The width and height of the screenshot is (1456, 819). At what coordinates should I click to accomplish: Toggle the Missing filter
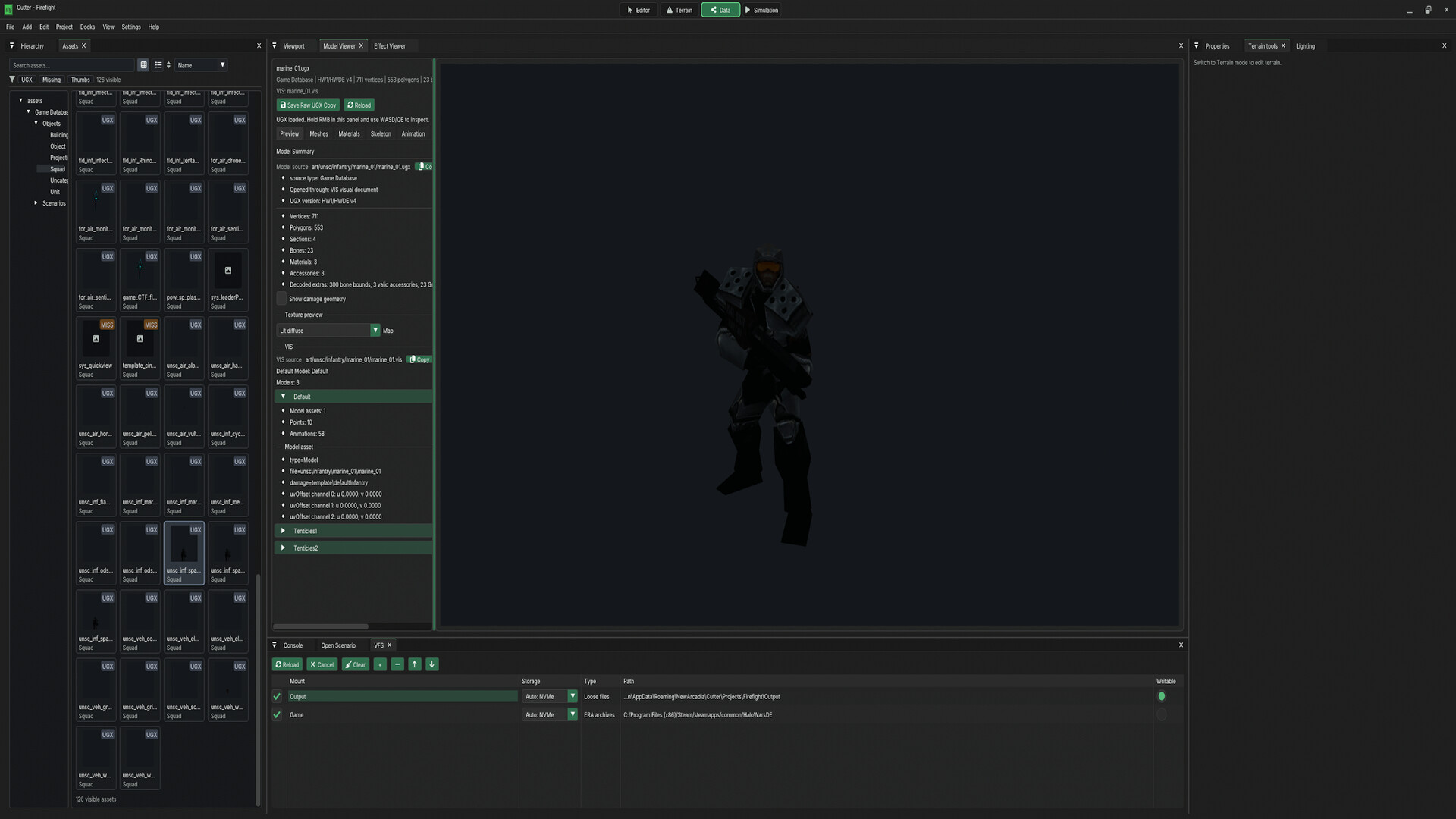[52, 80]
